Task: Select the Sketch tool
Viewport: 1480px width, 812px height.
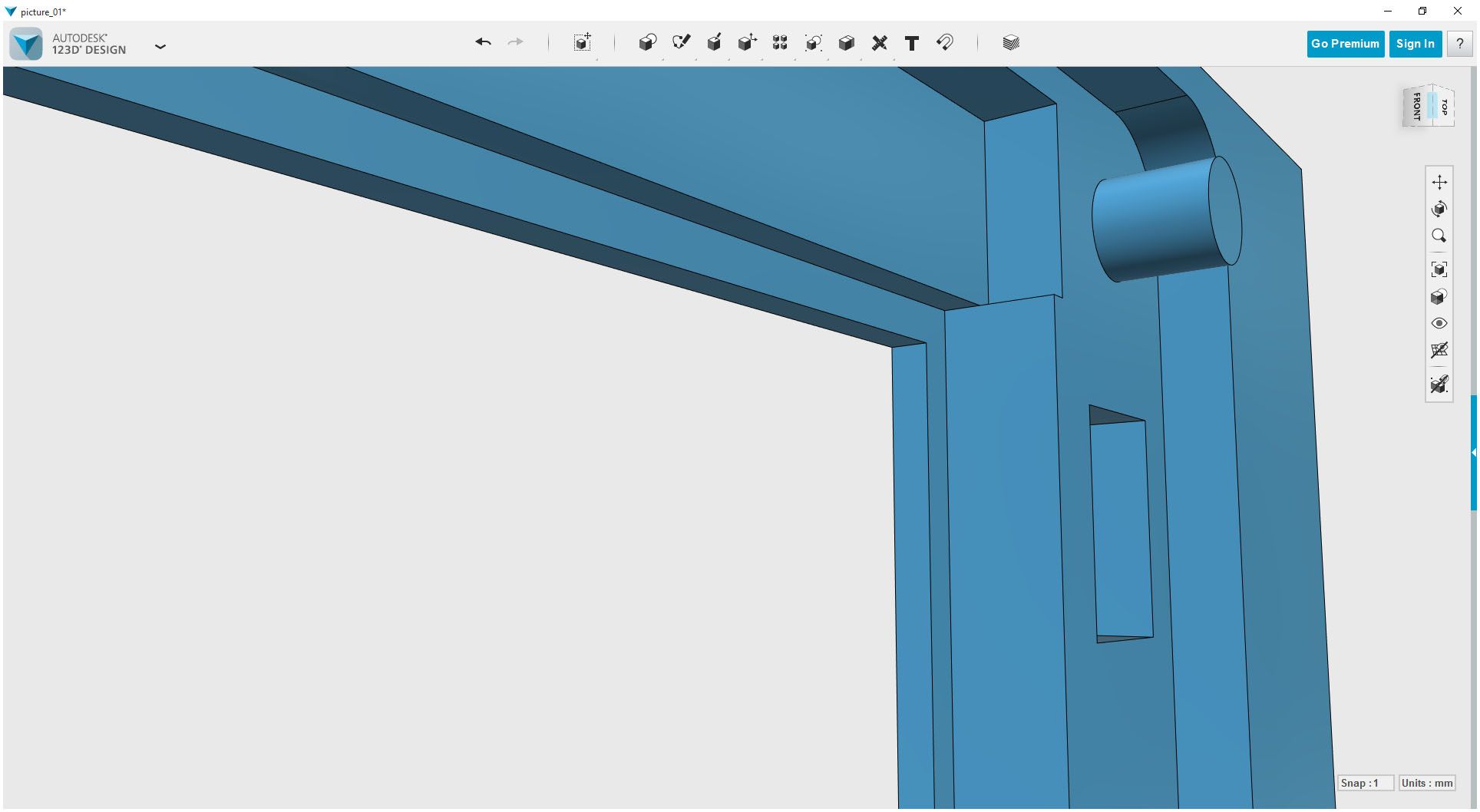Action: click(x=681, y=43)
